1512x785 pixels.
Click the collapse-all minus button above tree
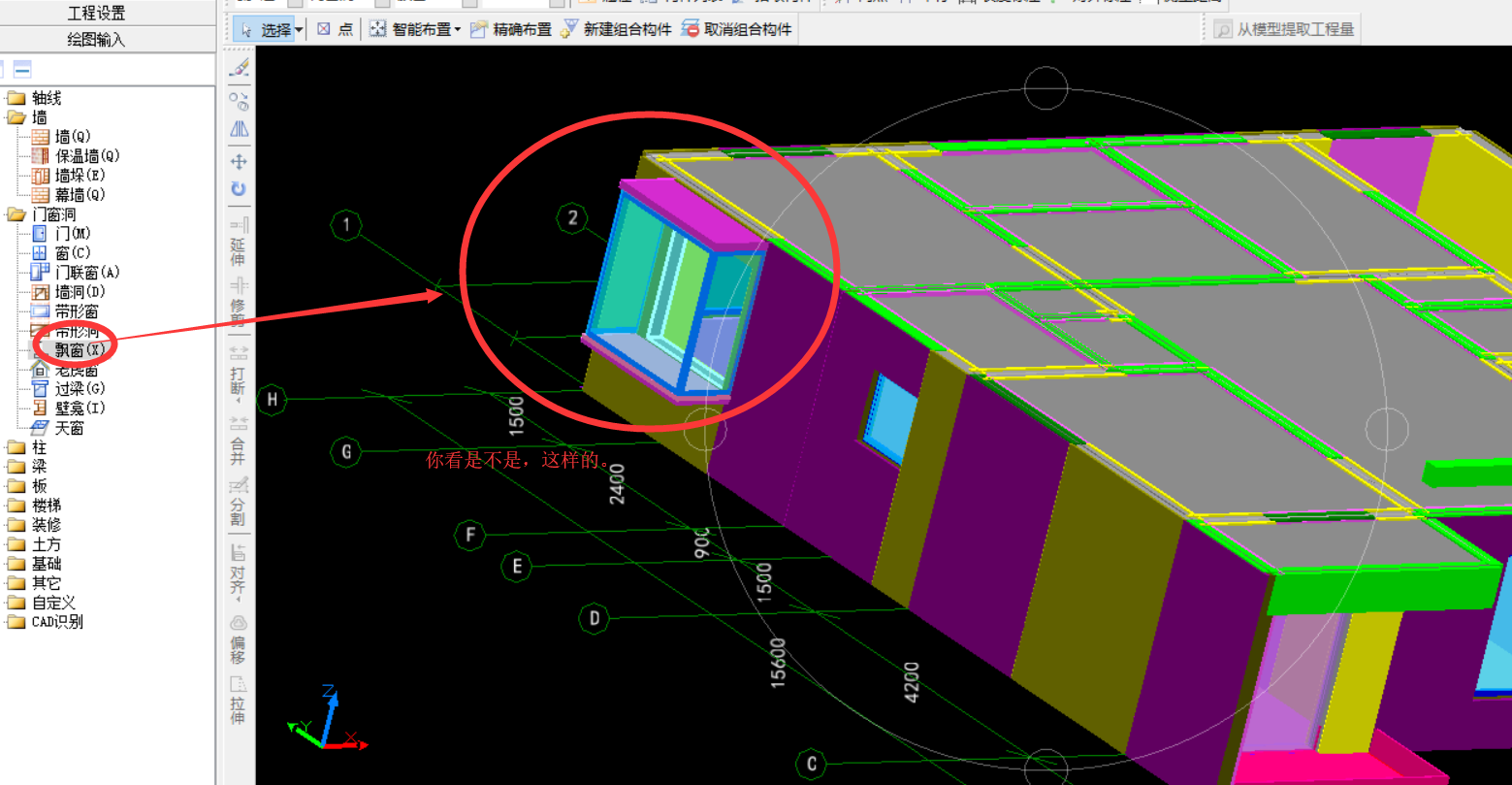coord(22,69)
